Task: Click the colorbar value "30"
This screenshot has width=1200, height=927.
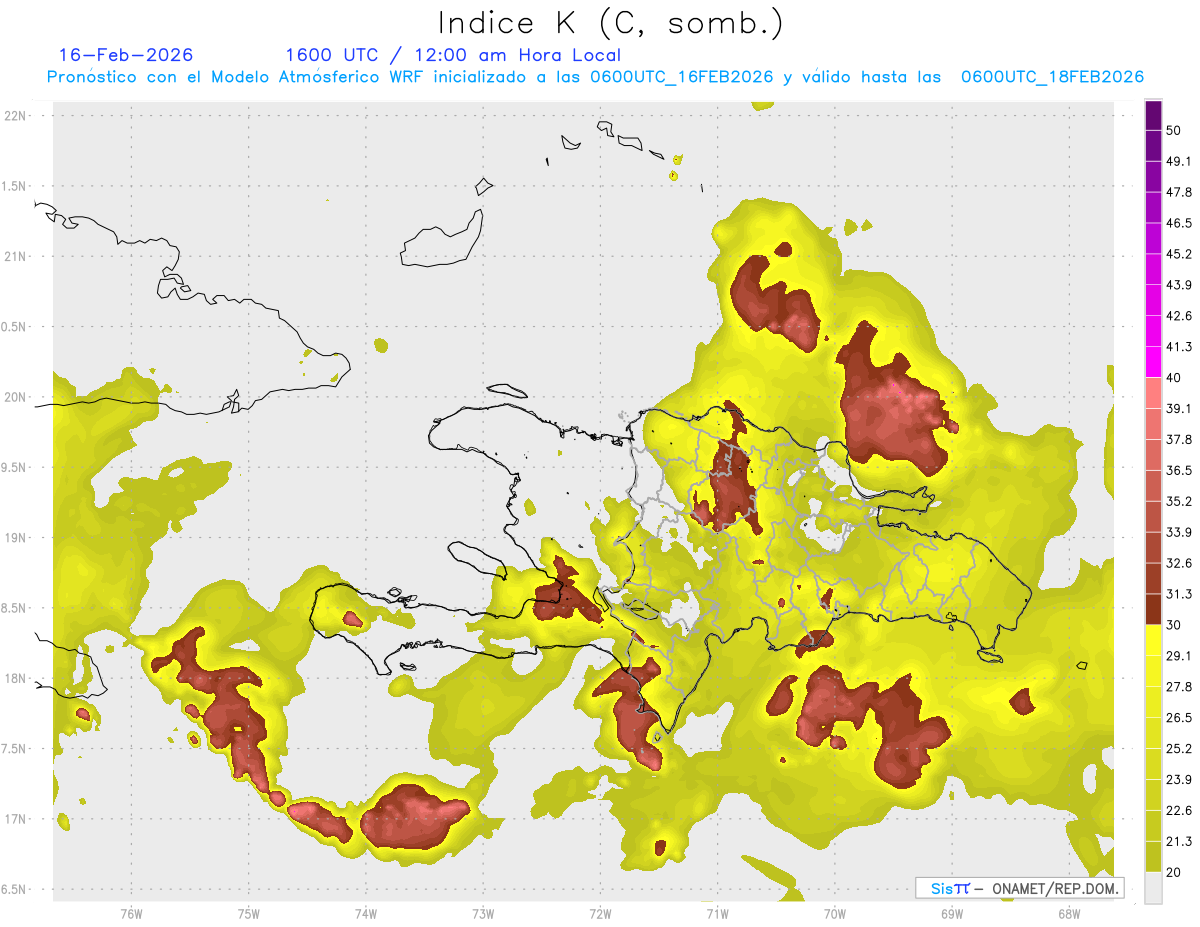Action: (1174, 625)
